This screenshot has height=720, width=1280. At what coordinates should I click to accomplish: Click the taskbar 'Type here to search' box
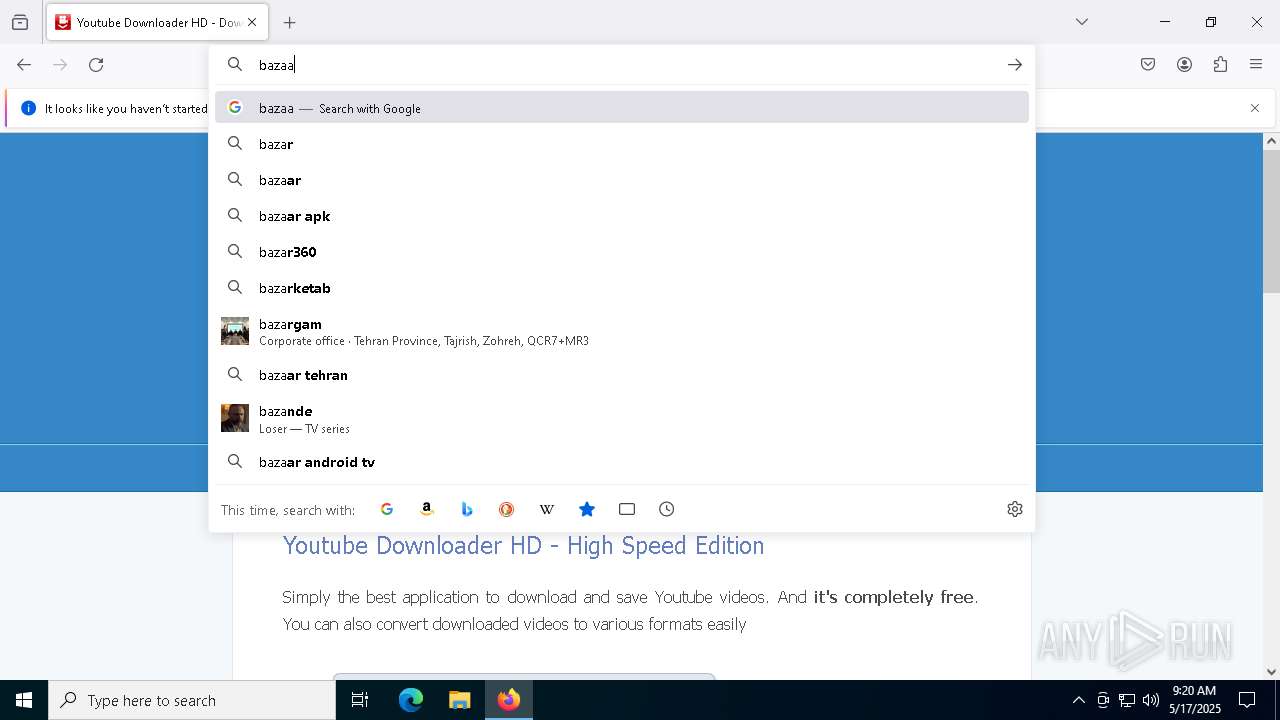click(x=192, y=700)
